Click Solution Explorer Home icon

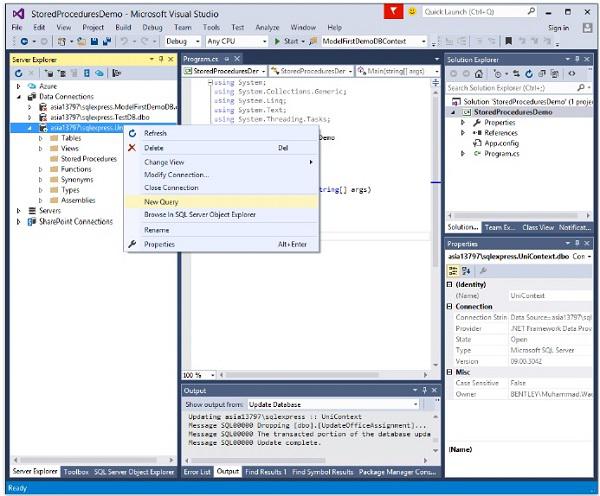[x=478, y=74]
